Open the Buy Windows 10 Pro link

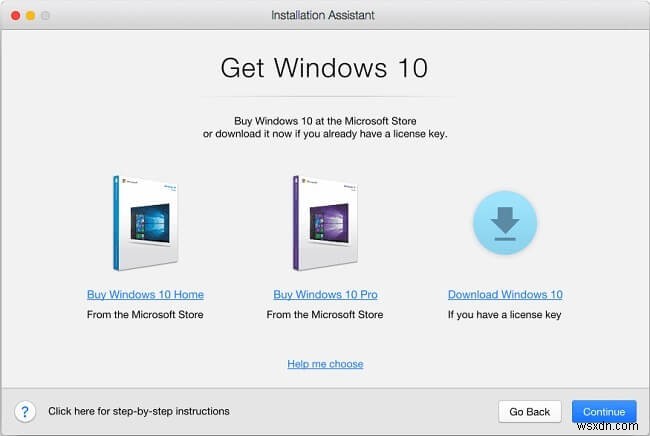pos(325,294)
